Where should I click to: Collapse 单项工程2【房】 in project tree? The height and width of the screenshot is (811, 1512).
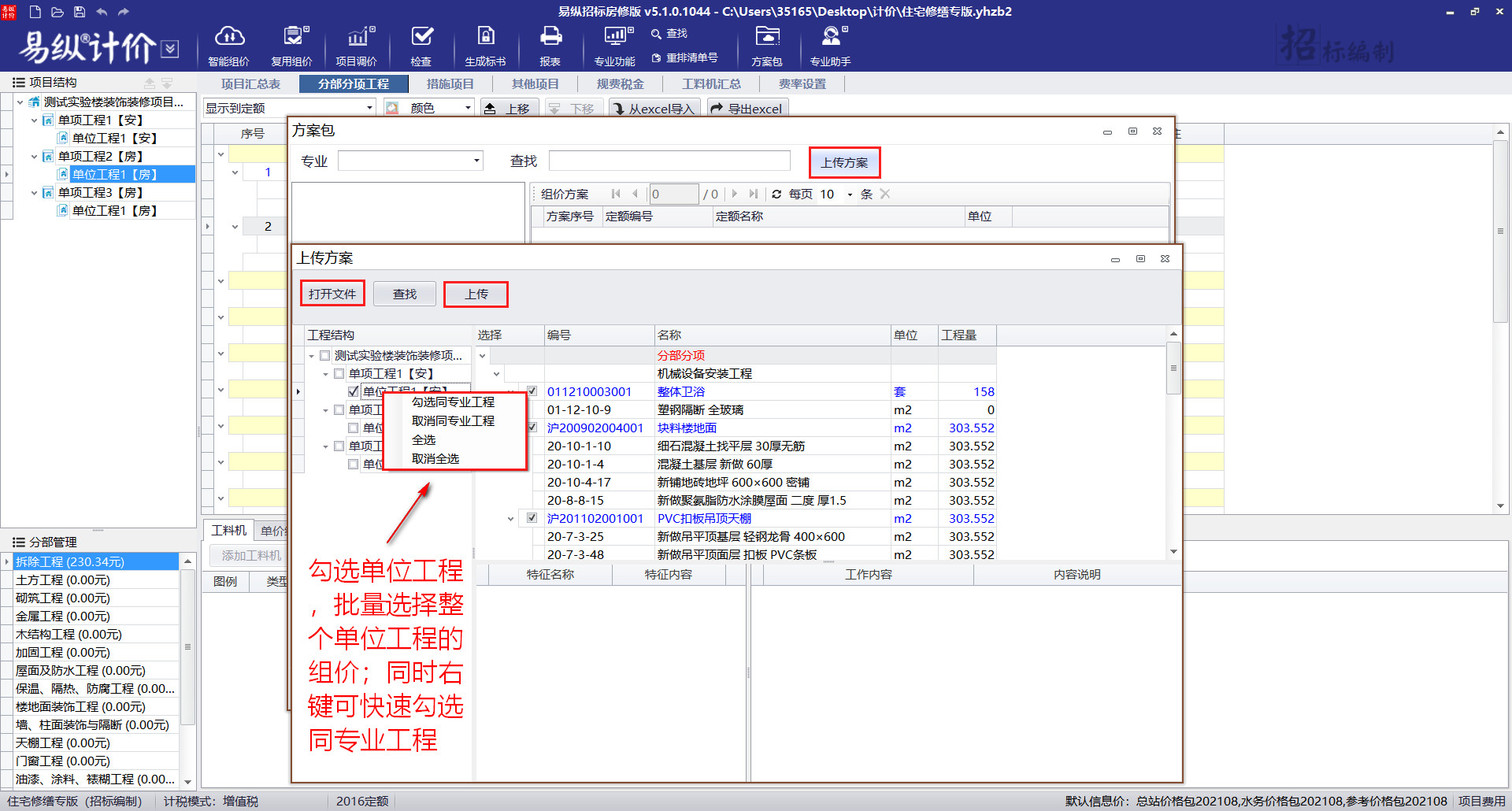(34, 157)
